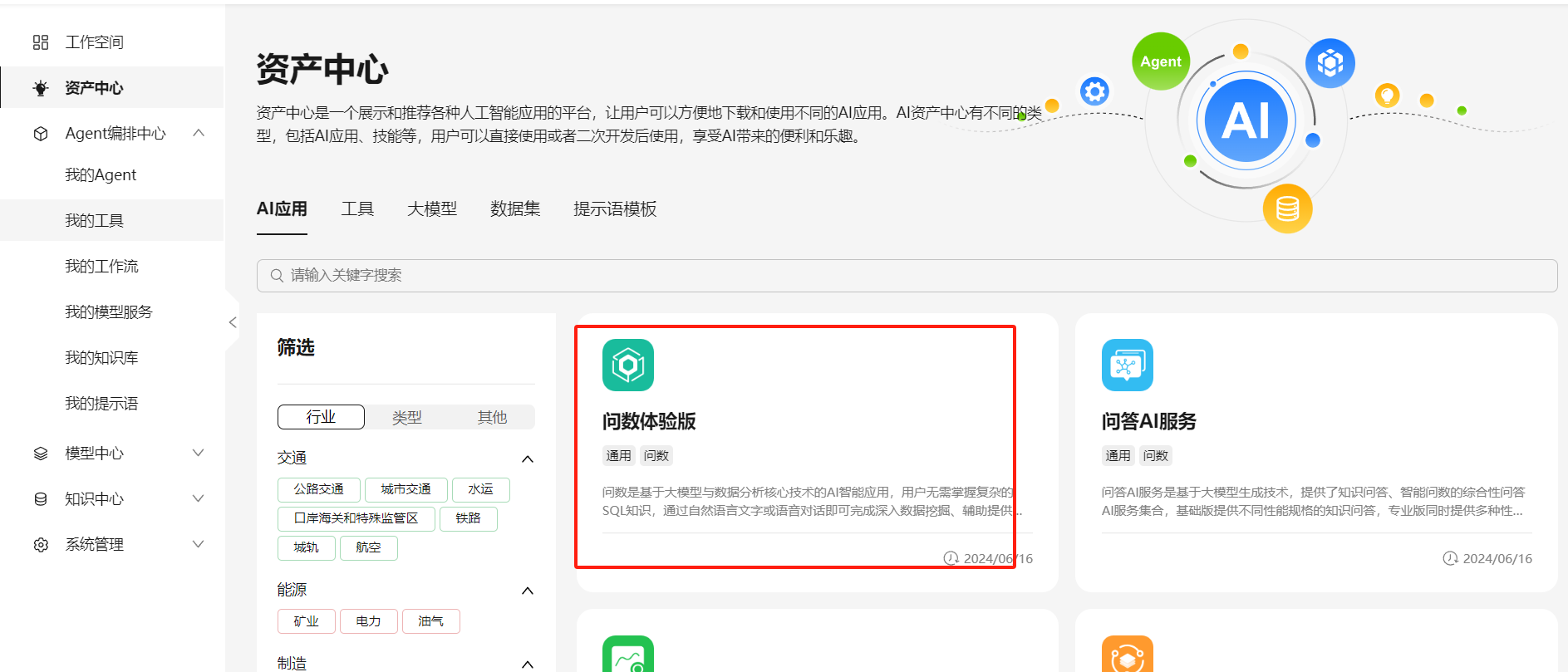Screen dimensions: 1568x672
Task: Click the clock icon on 问答AI服务 card
Action: click(x=1450, y=558)
